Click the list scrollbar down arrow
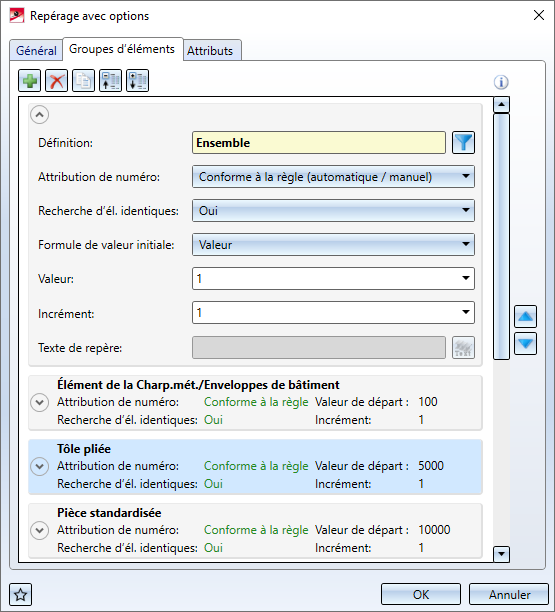 coord(501,554)
